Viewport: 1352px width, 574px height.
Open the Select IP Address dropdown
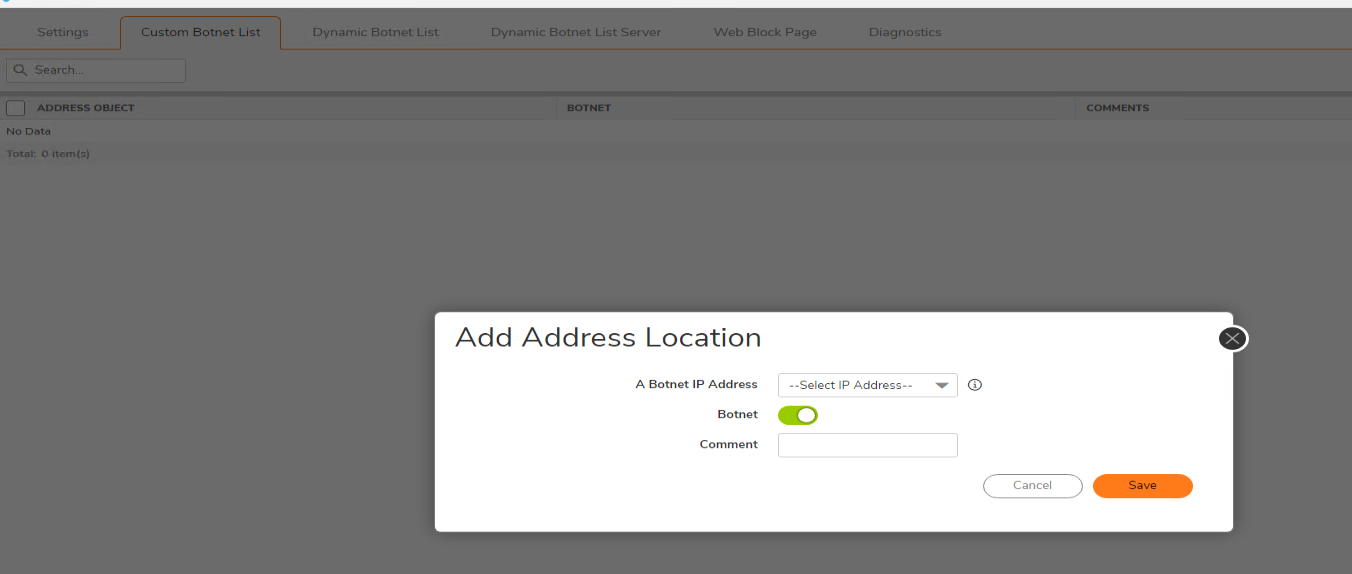point(868,385)
